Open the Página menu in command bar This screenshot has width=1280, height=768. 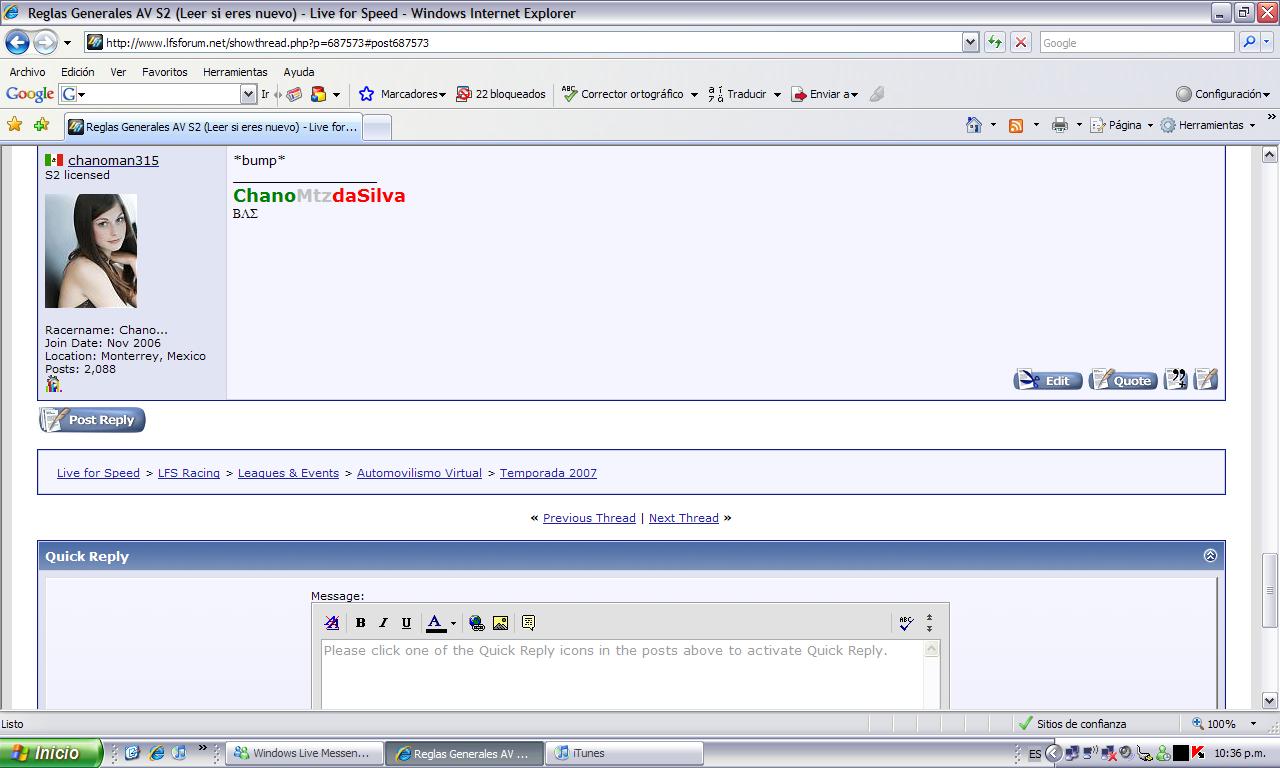(x=1120, y=125)
